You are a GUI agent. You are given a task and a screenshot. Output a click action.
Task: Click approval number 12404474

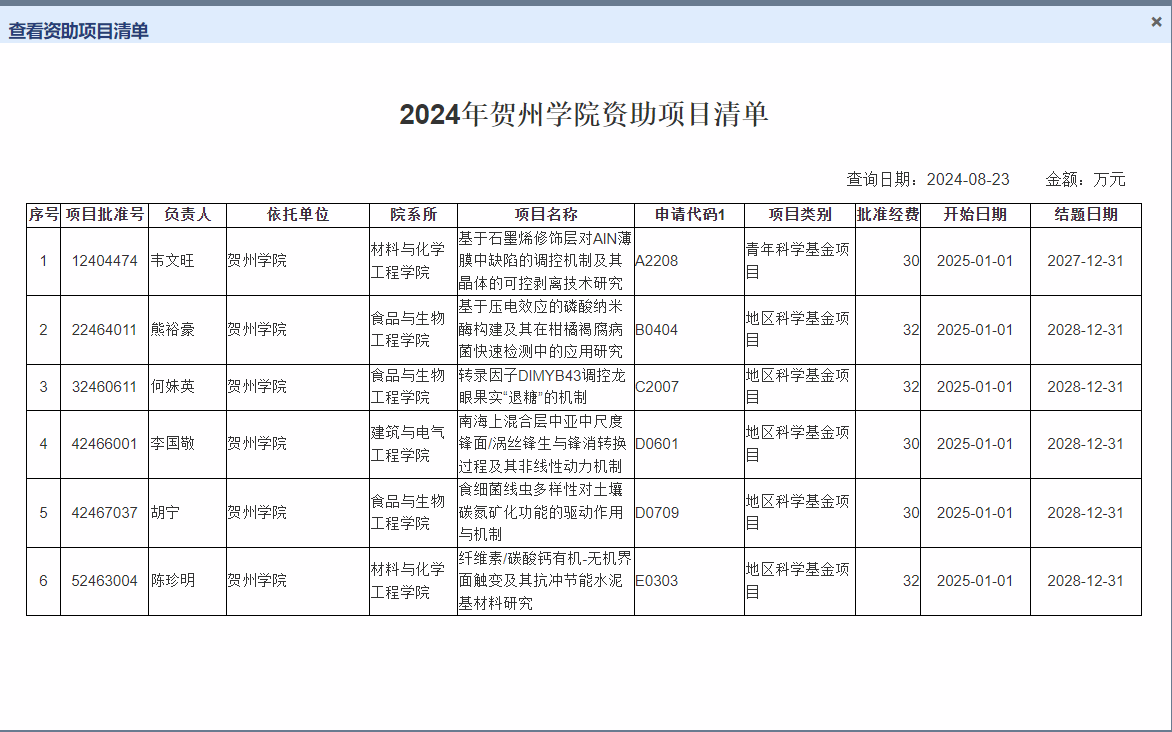tap(105, 261)
